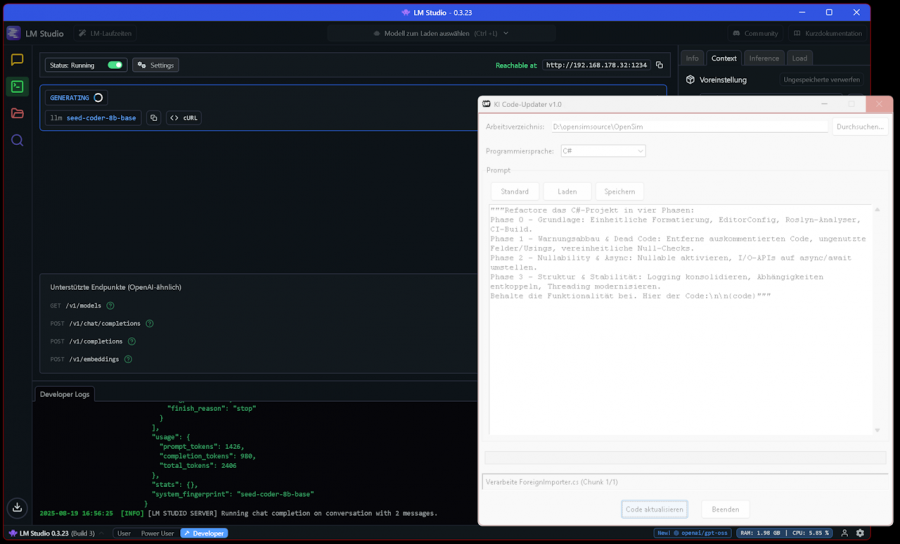Open the Downloads icon at the bottom left
Viewport: 900px width, 544px height.
point(17,507)
